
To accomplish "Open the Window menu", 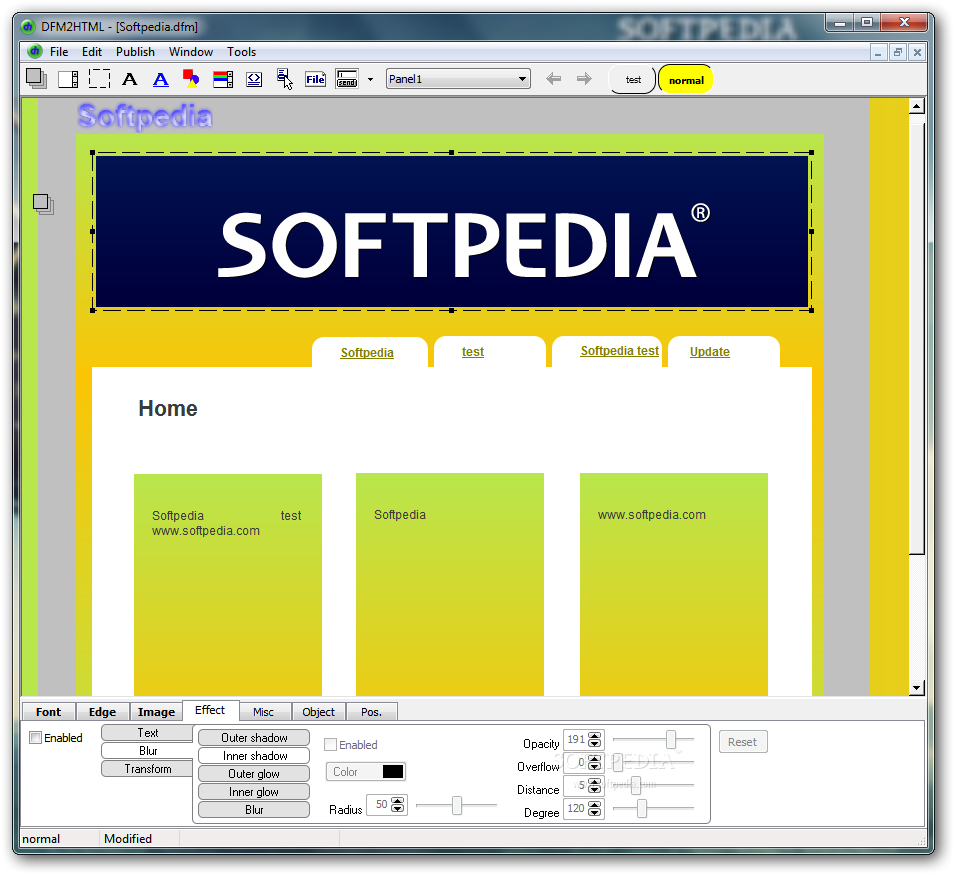I will tap(191, 52).
